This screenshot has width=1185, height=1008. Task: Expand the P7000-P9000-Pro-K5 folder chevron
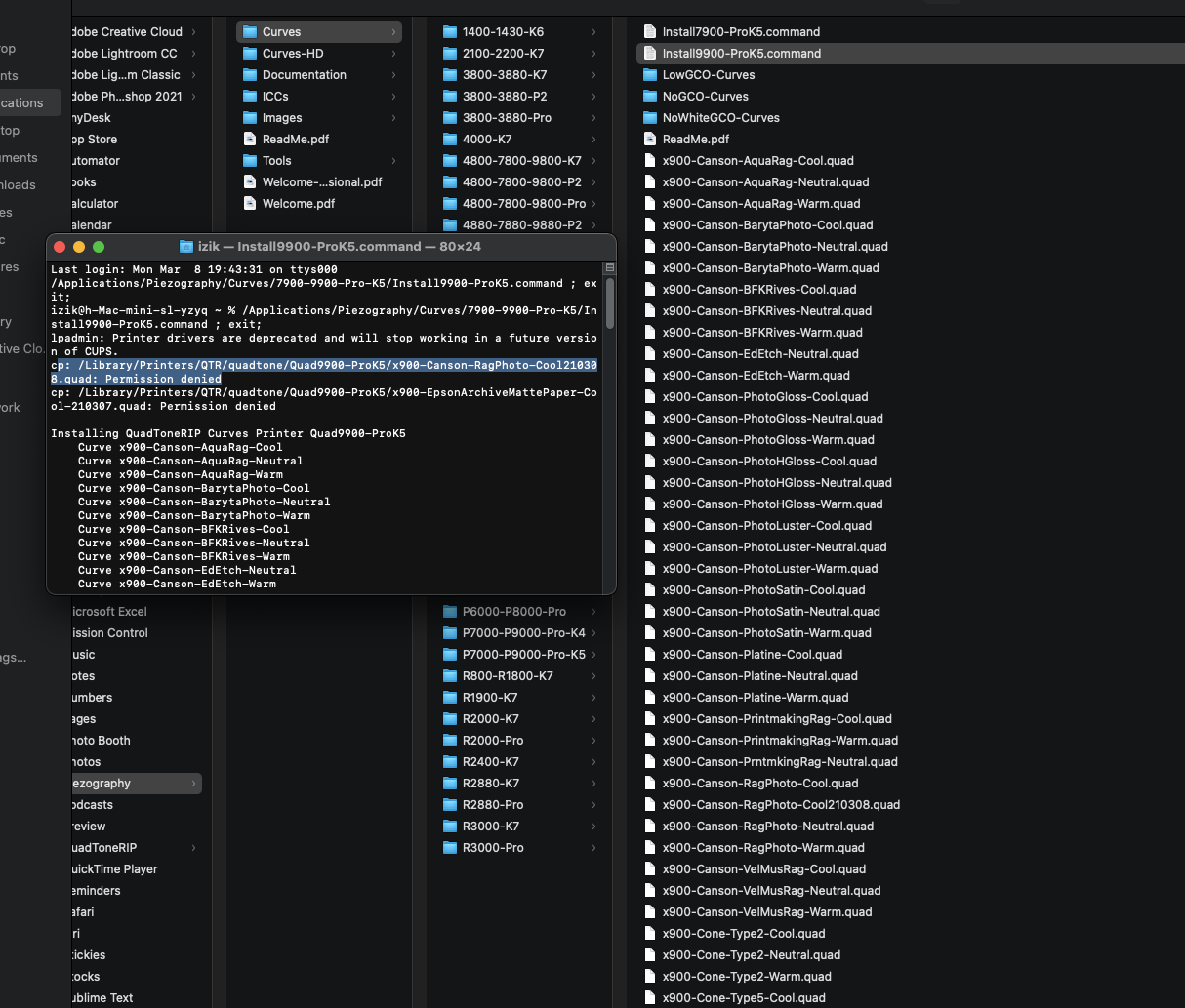pyautogui.click(x=593, y=655)
